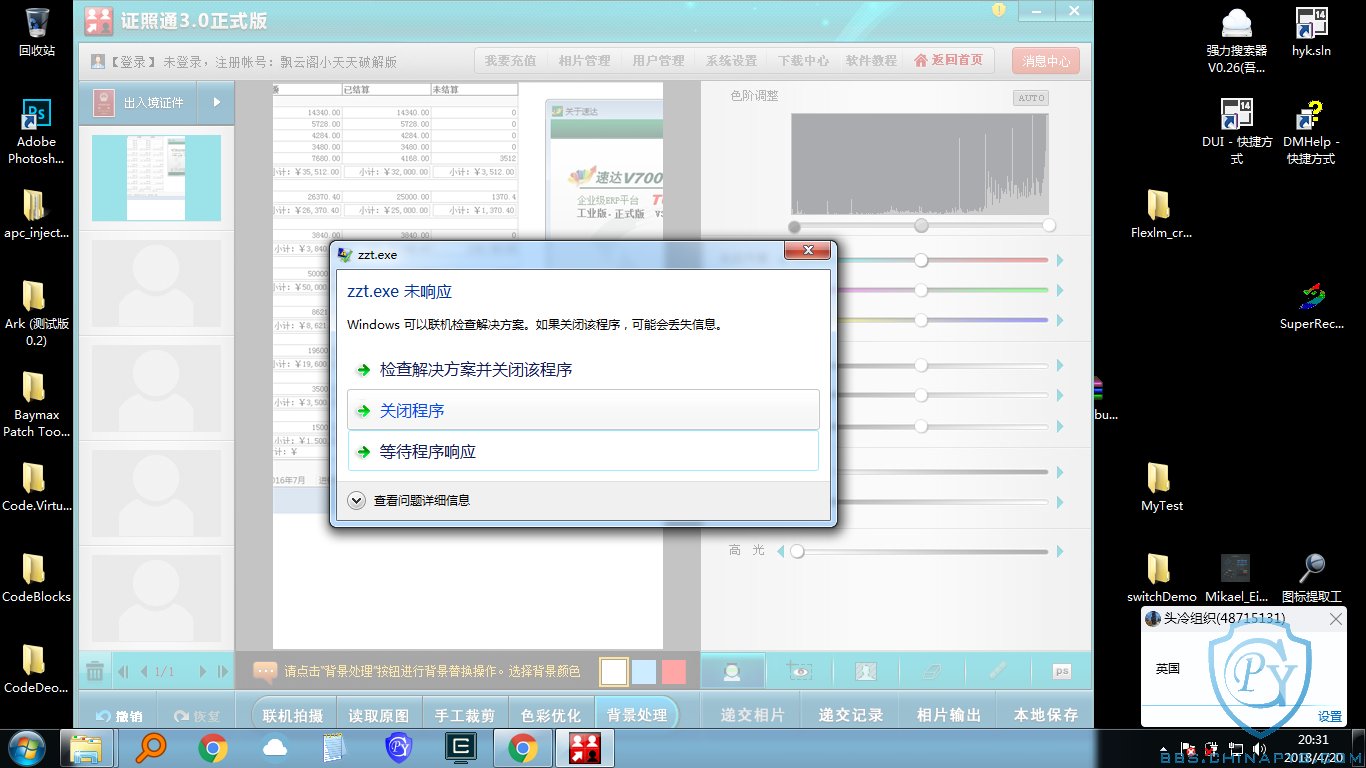This screenshot has height=768, width=1366.
Task: Open Adobe Photoshop desktop shortcut
Action: click(37, 132)
